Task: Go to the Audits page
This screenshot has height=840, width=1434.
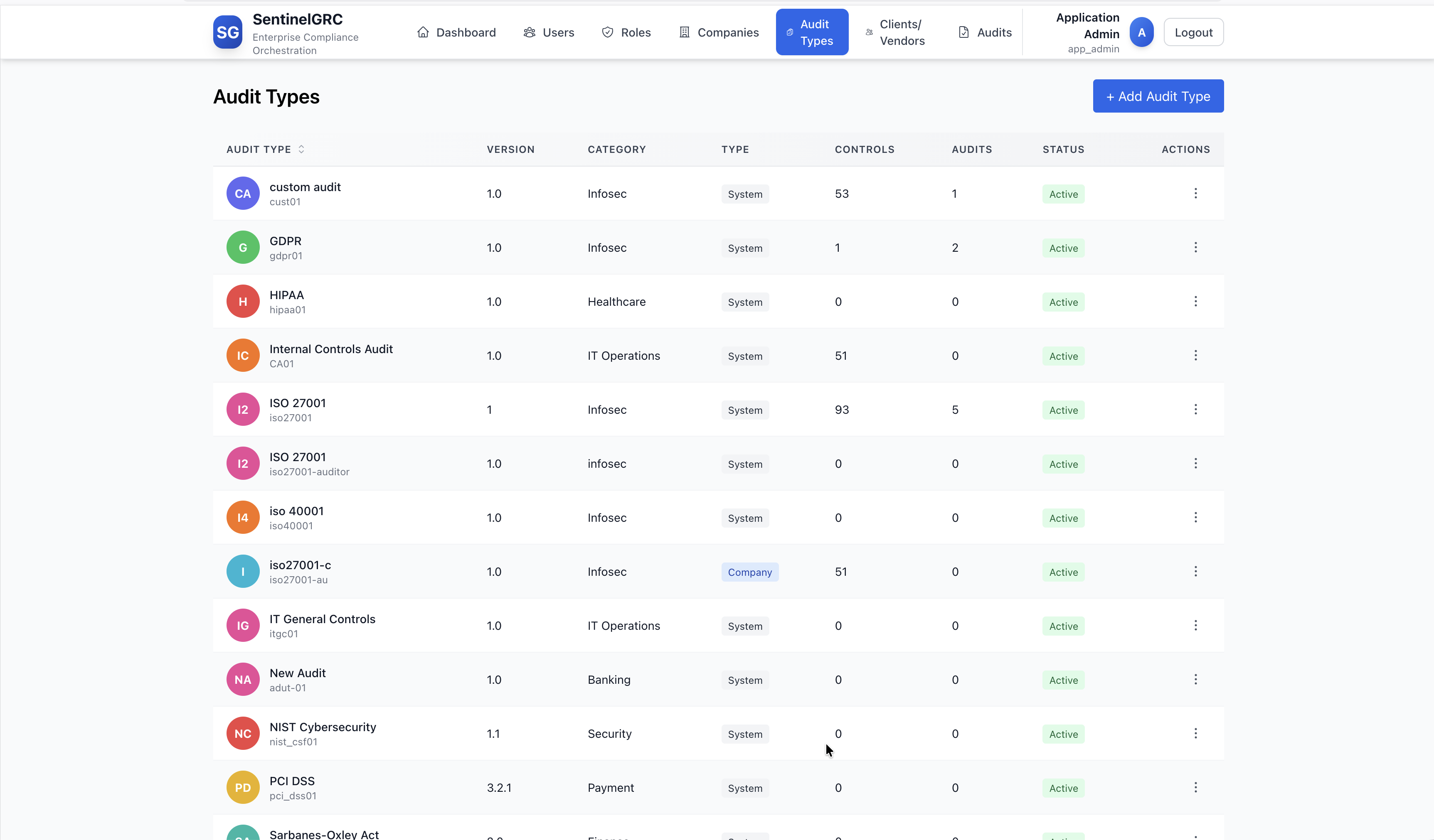Action: pos(985,32)
